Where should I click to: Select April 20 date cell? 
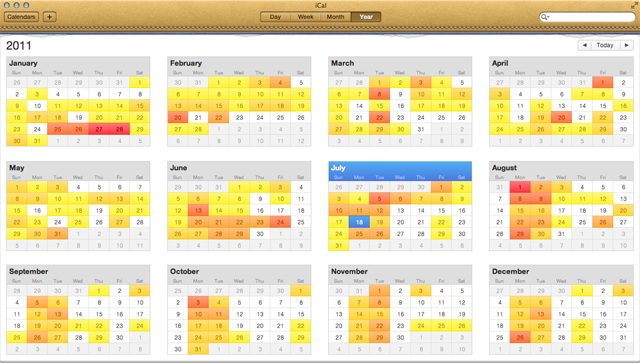coord(561,117)
